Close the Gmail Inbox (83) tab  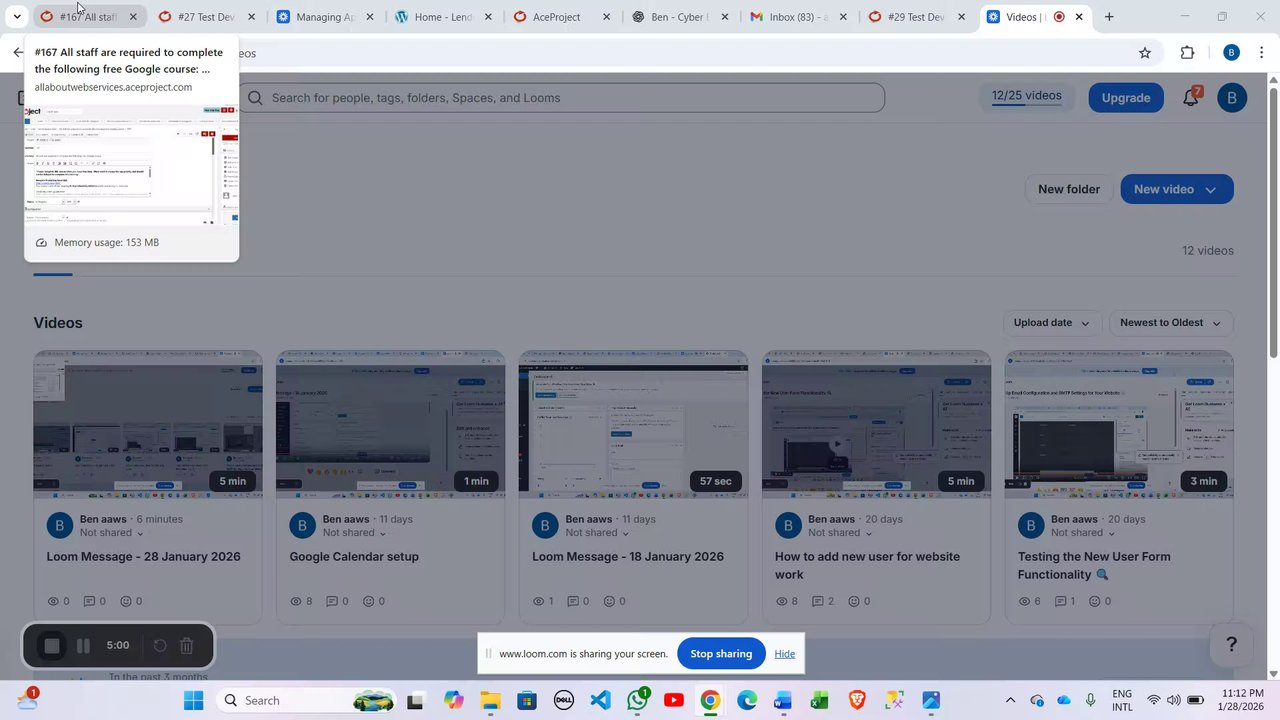[843, 17]
